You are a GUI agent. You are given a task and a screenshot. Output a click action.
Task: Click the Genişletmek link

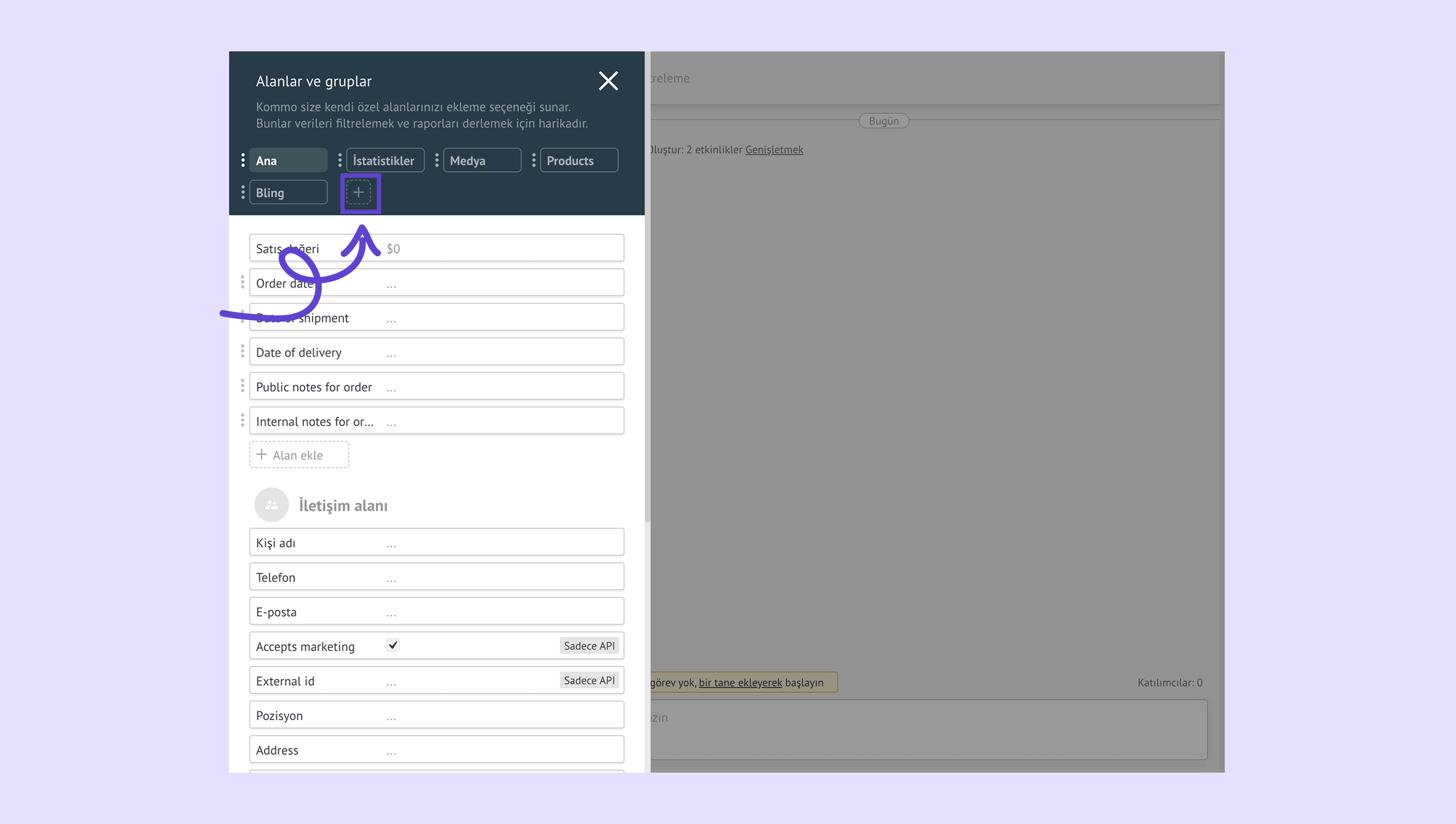[x=774, y=149]
